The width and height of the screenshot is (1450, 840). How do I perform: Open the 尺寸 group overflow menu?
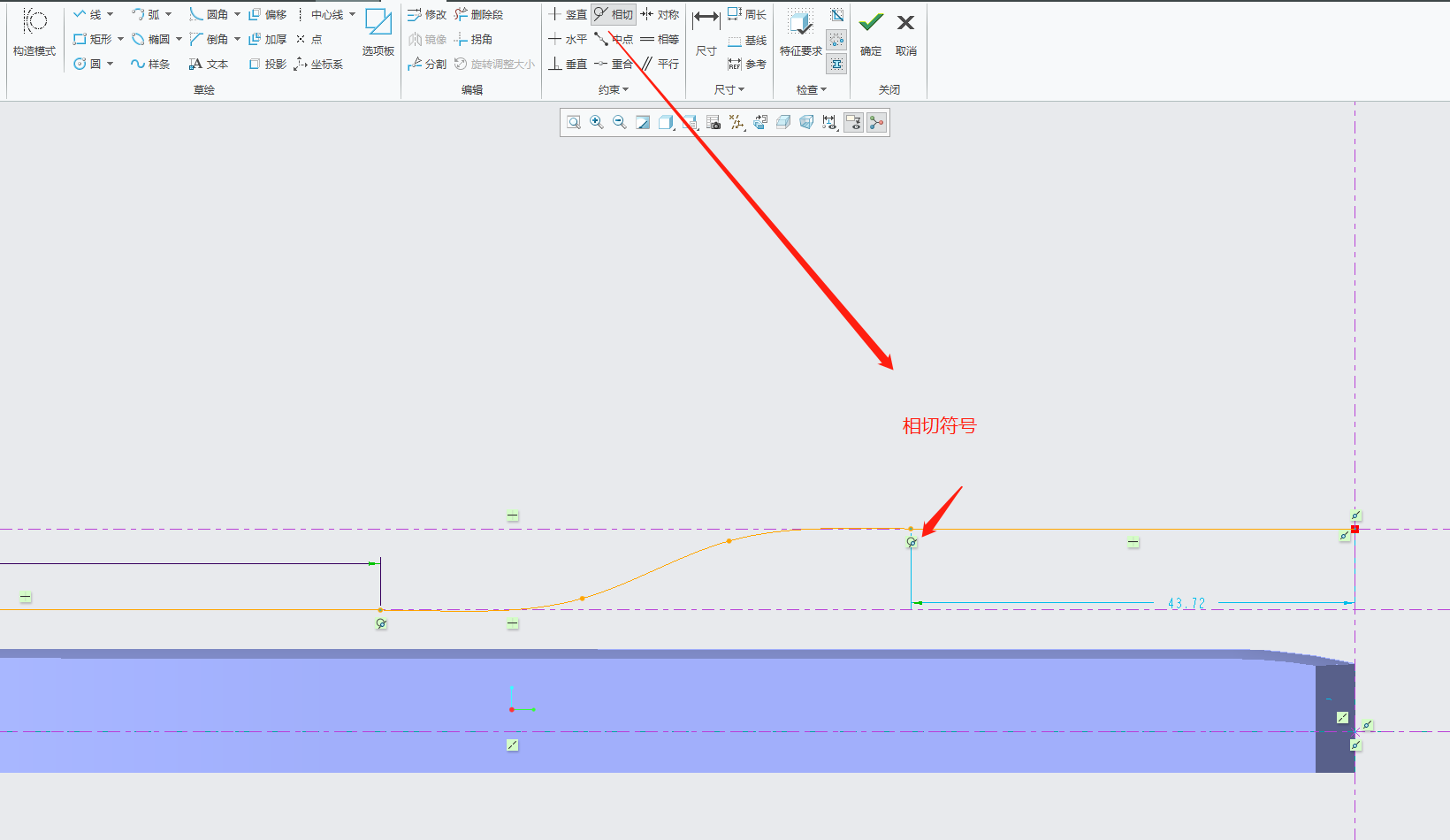tap(729, 89)
